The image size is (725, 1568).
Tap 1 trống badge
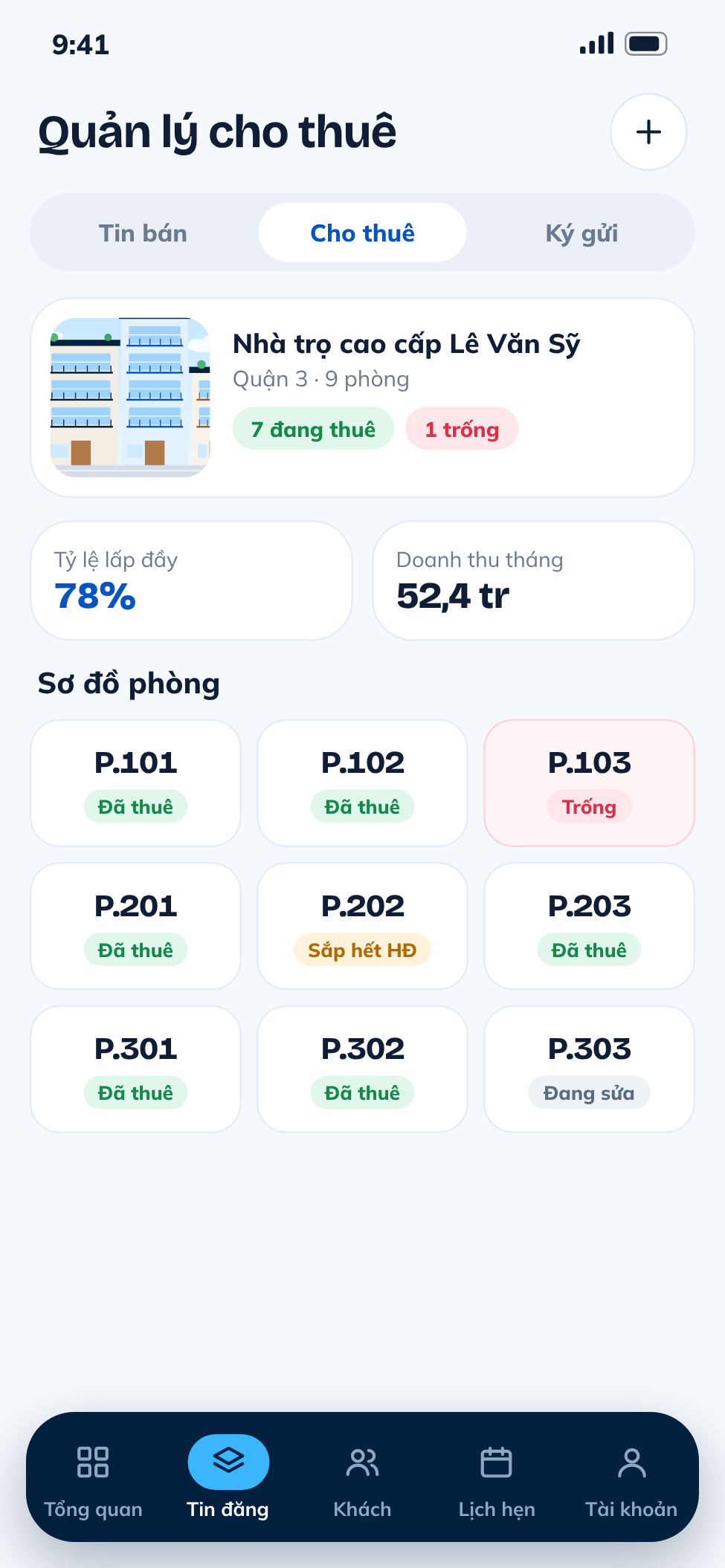point(462,429)
